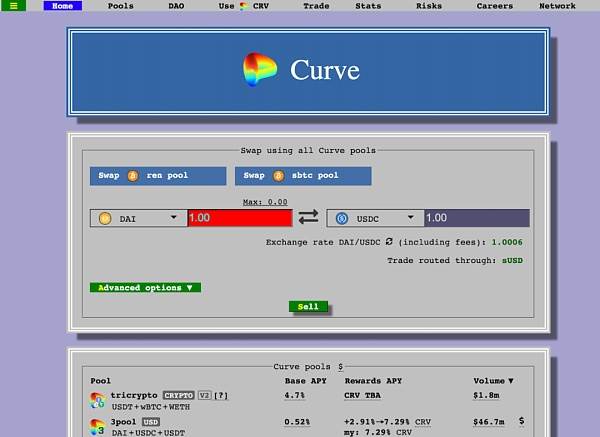Click the 3pool base APY 0.52%
The width and height of the screenshot is (600, 437).
297,422
